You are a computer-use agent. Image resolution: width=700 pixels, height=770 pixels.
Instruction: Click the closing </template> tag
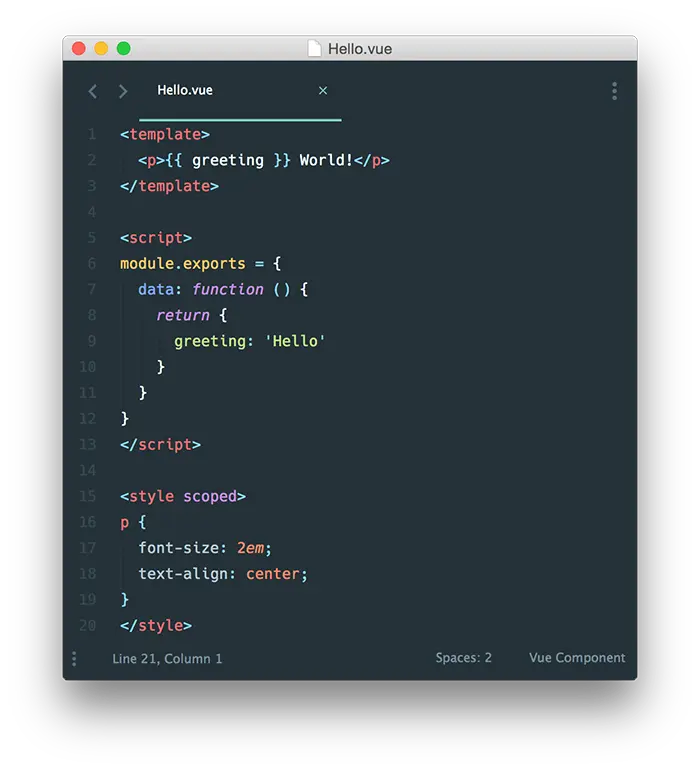(169, 186)
